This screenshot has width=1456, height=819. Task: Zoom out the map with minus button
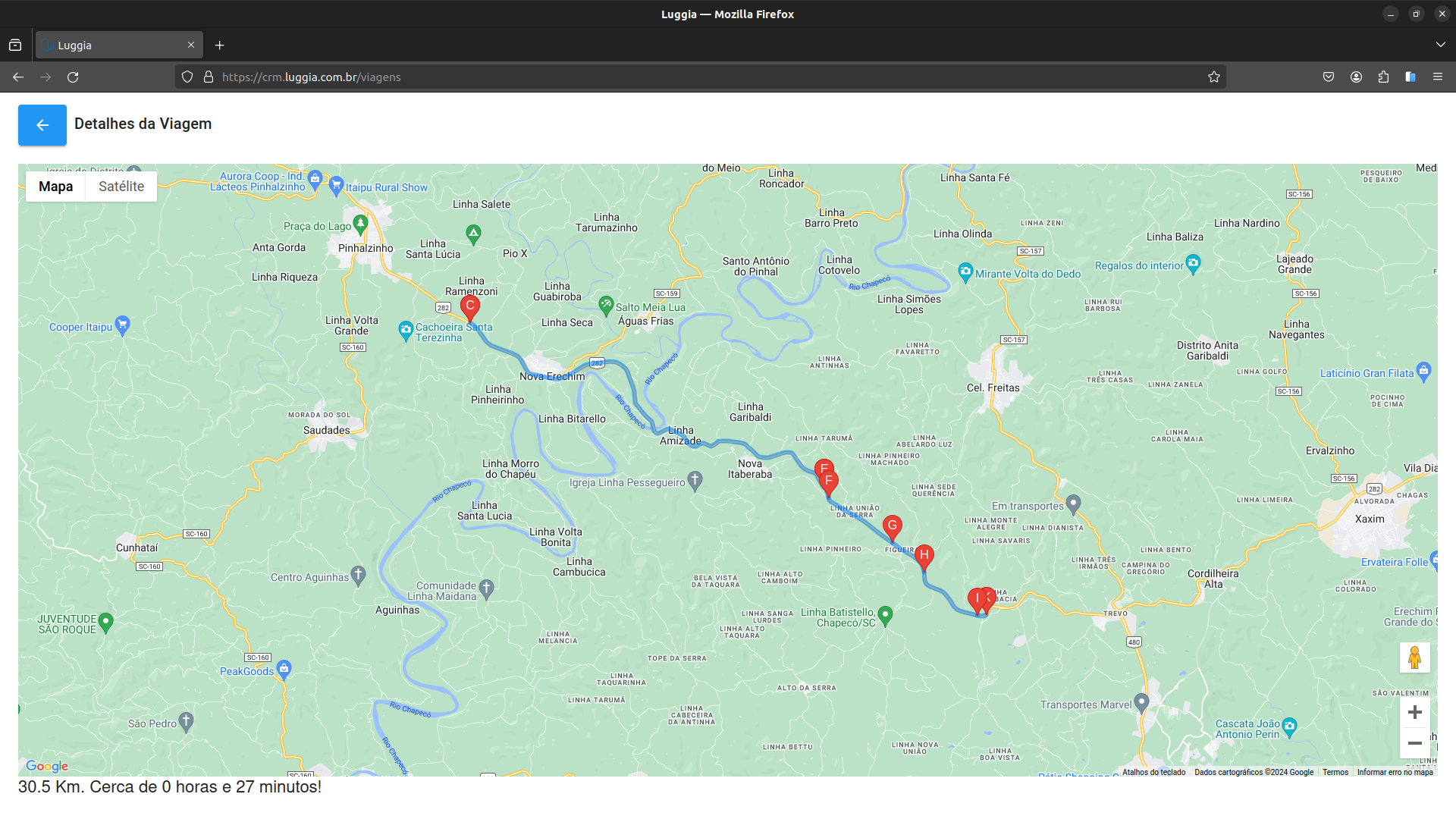1414,743
